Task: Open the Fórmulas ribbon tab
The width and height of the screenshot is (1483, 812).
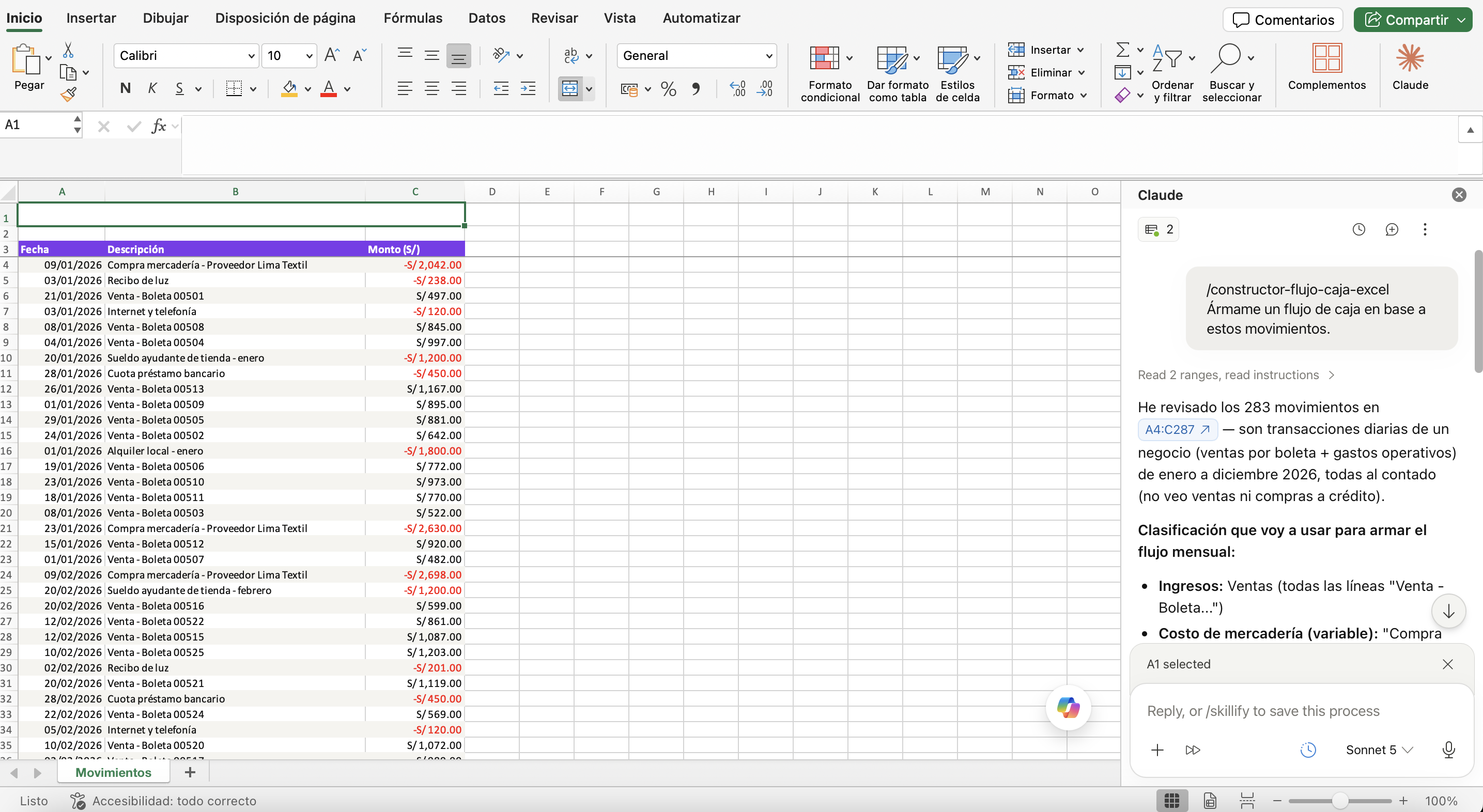Action: pos(413,19)
